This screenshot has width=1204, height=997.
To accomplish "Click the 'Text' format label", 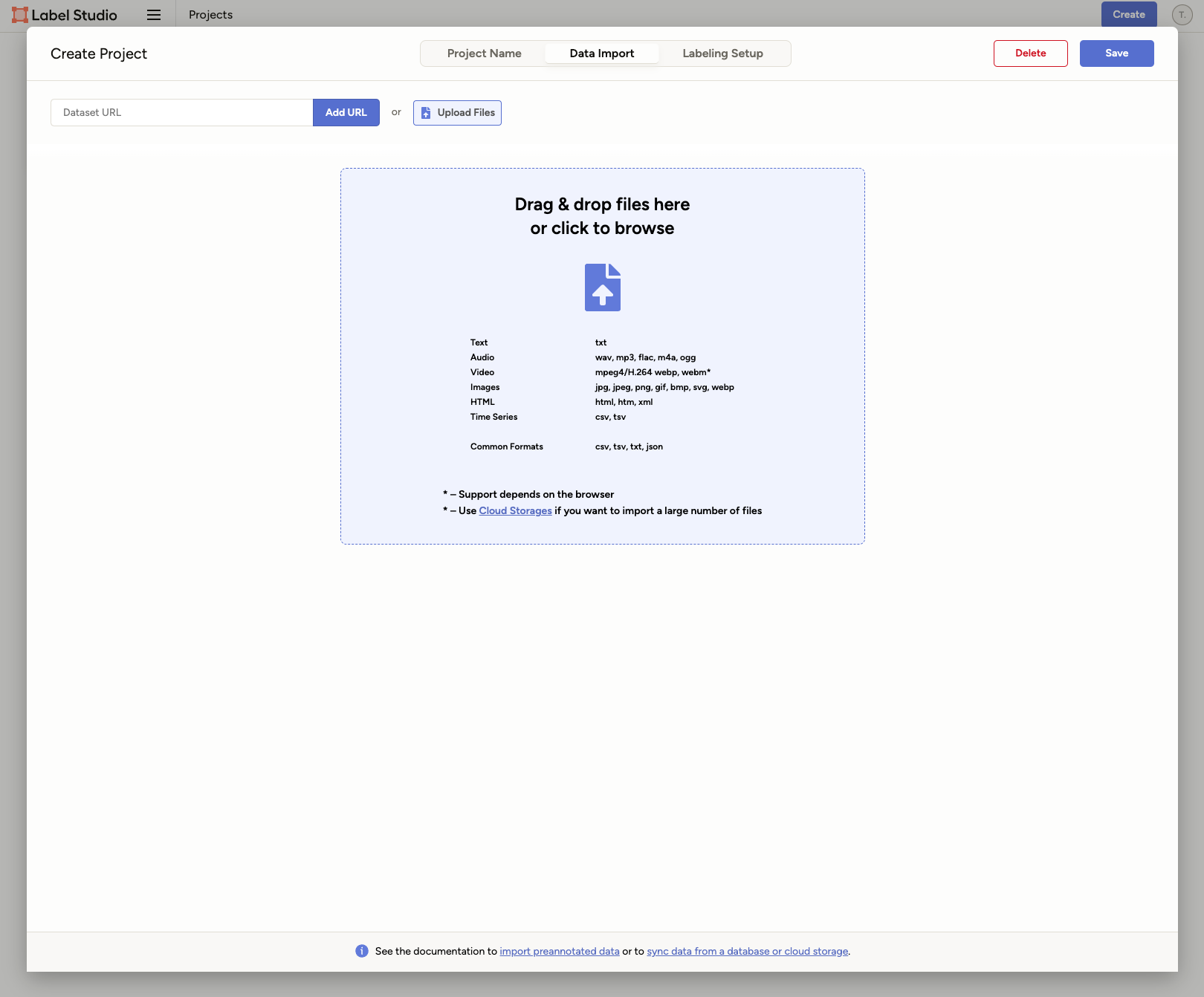I will (479, 342).
